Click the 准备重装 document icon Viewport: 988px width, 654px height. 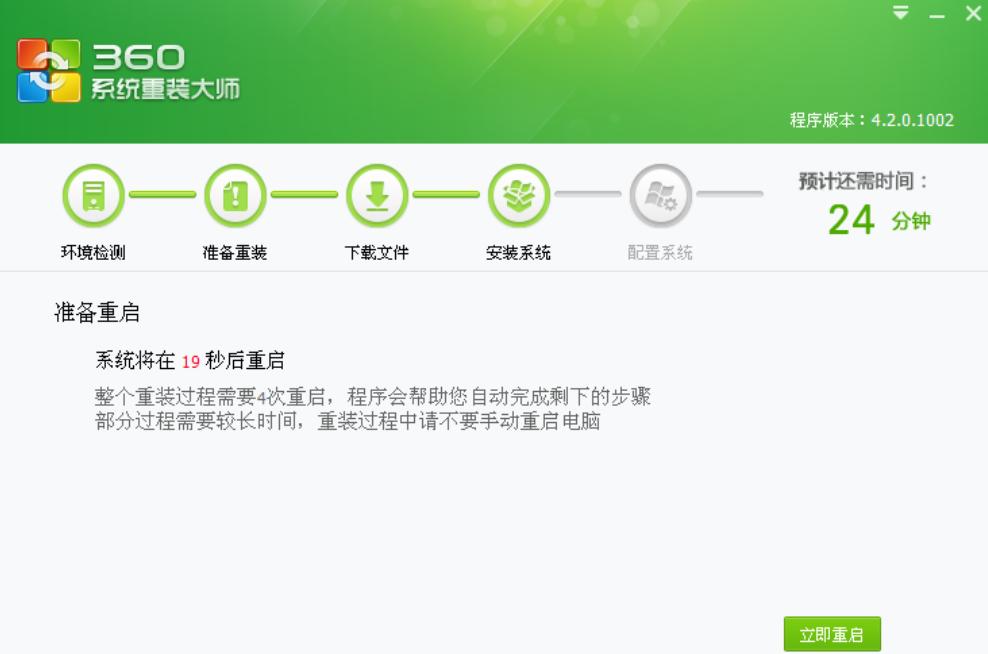pos(234,196)
